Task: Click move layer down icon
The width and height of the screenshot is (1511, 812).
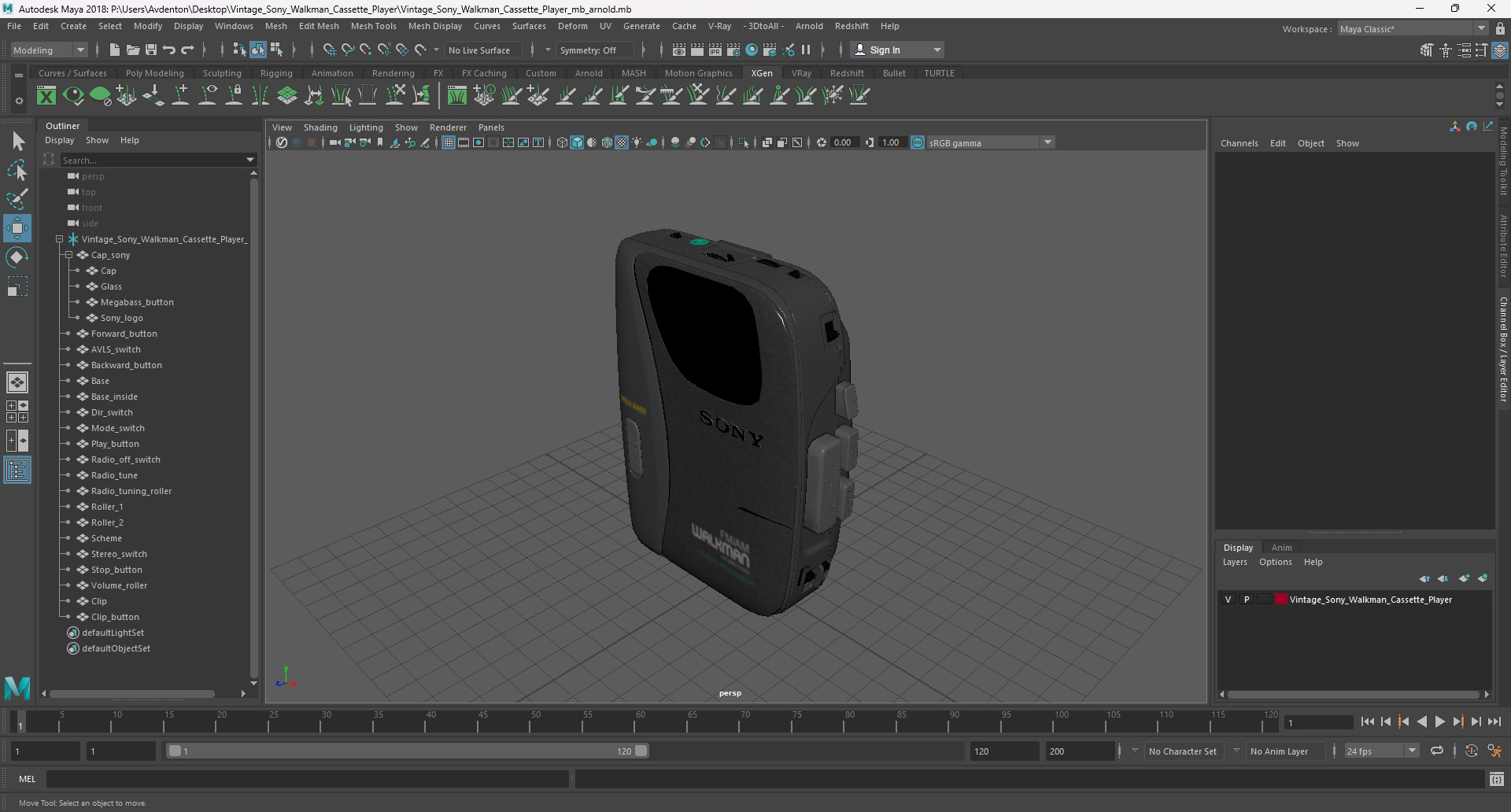Action: tap(1443, 578)
